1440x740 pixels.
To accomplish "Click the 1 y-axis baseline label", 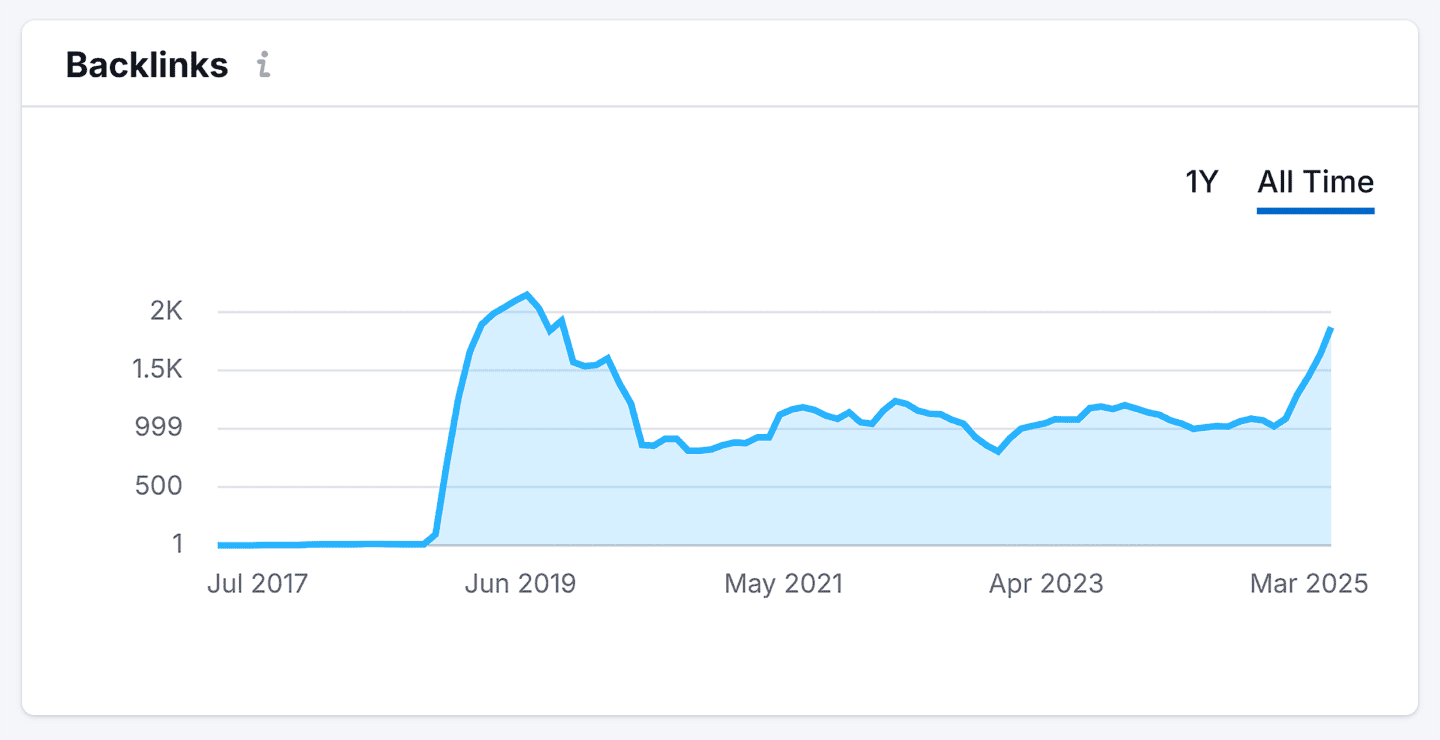I will [177, 545].
